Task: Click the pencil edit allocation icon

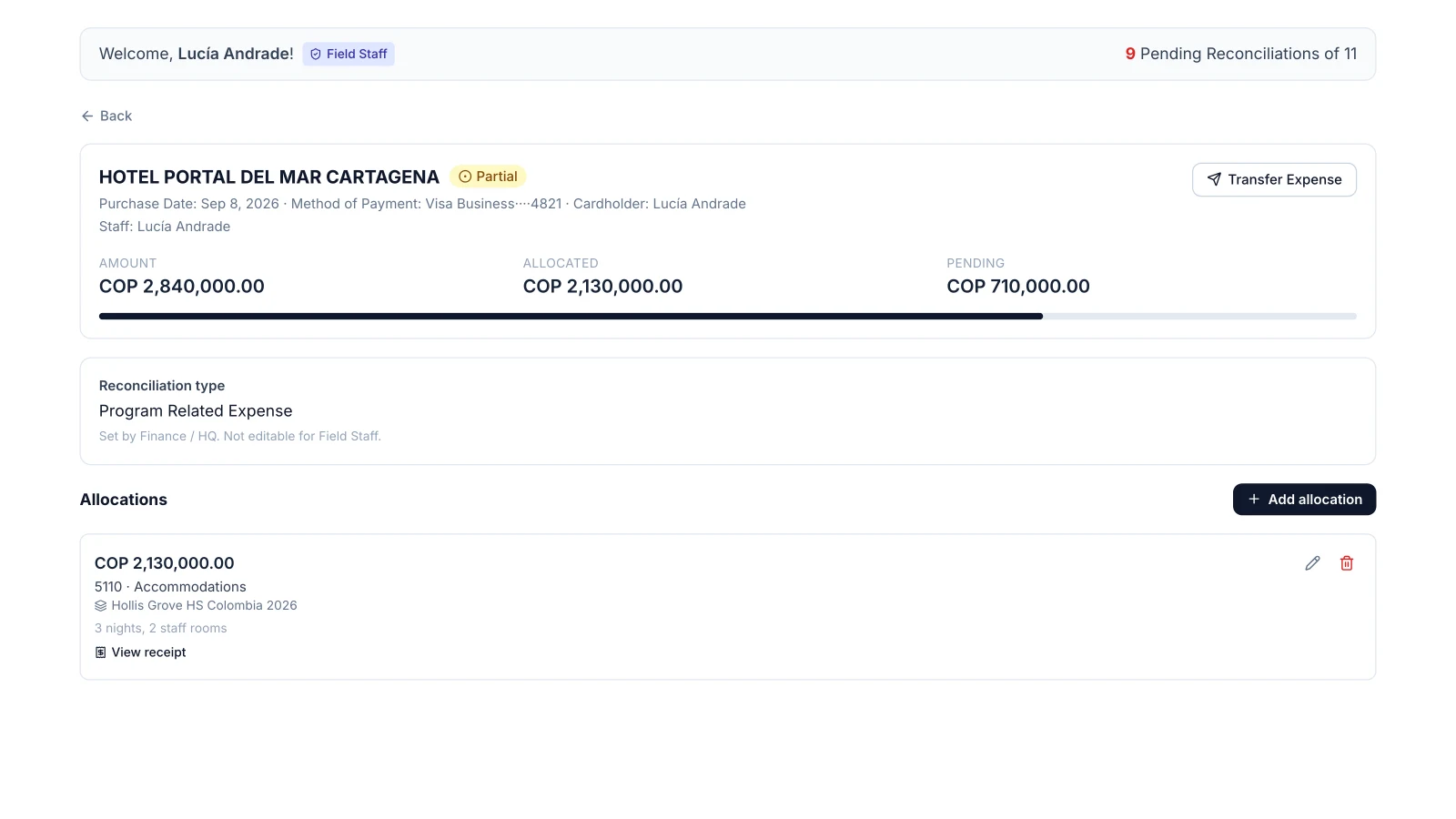Action: [x=1312, y=563]
